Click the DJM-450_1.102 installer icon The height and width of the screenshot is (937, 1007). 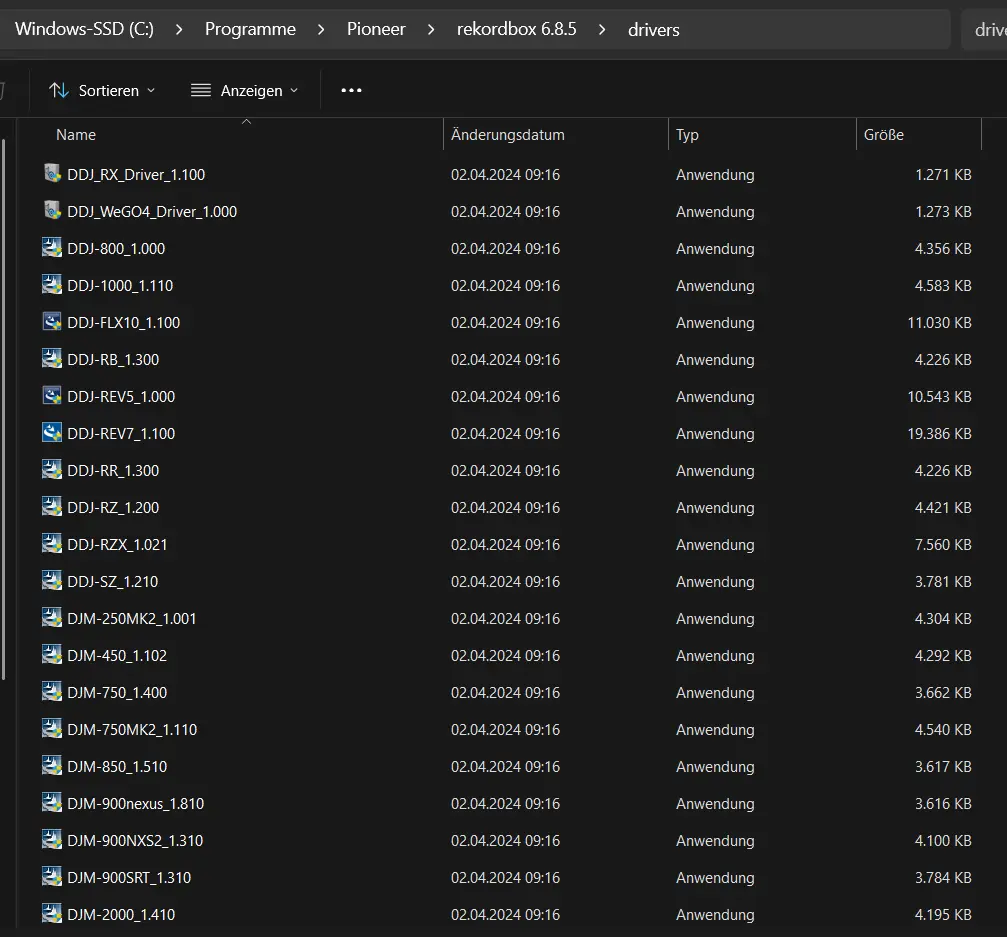[x=51, y=655]
